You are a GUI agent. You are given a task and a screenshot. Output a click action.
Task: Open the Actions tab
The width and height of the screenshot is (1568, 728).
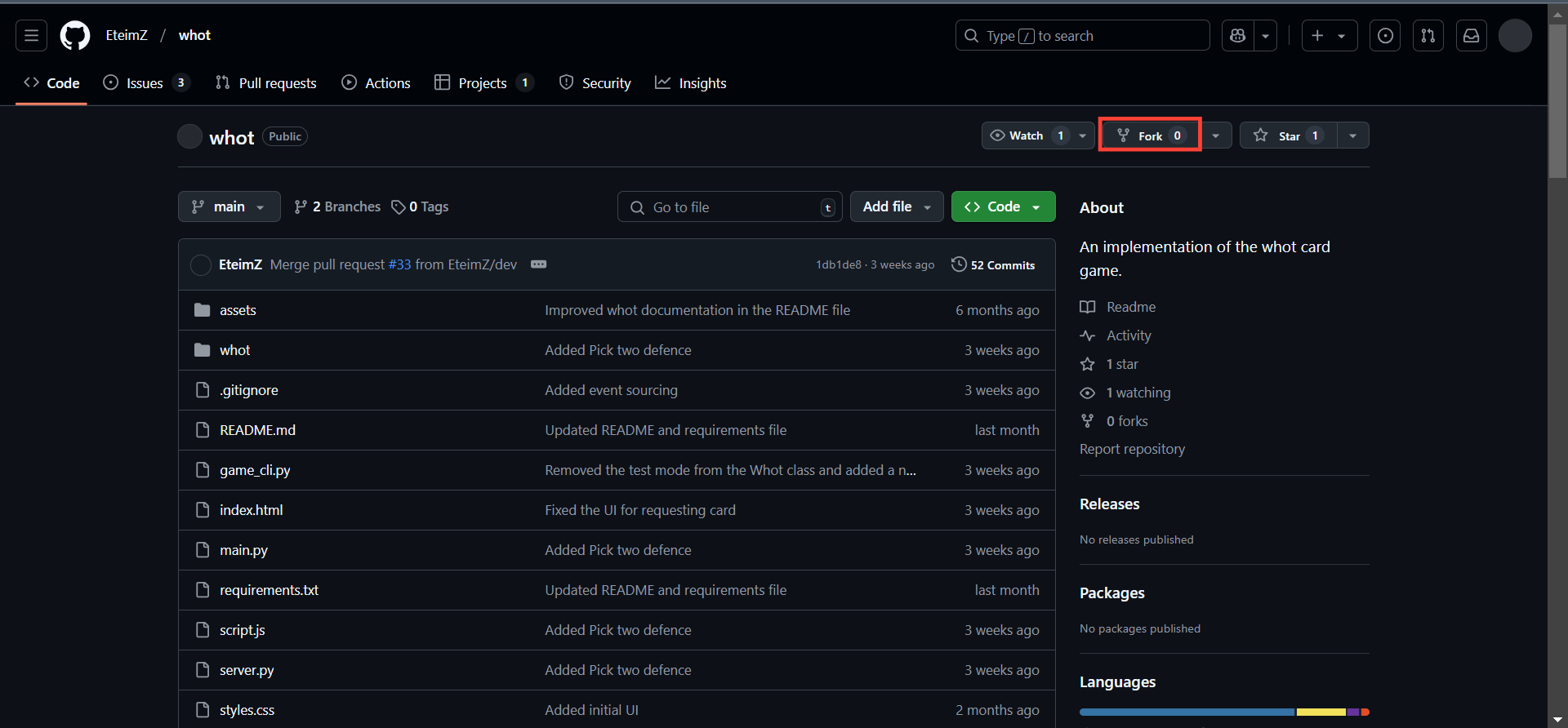tap(376, 83)
